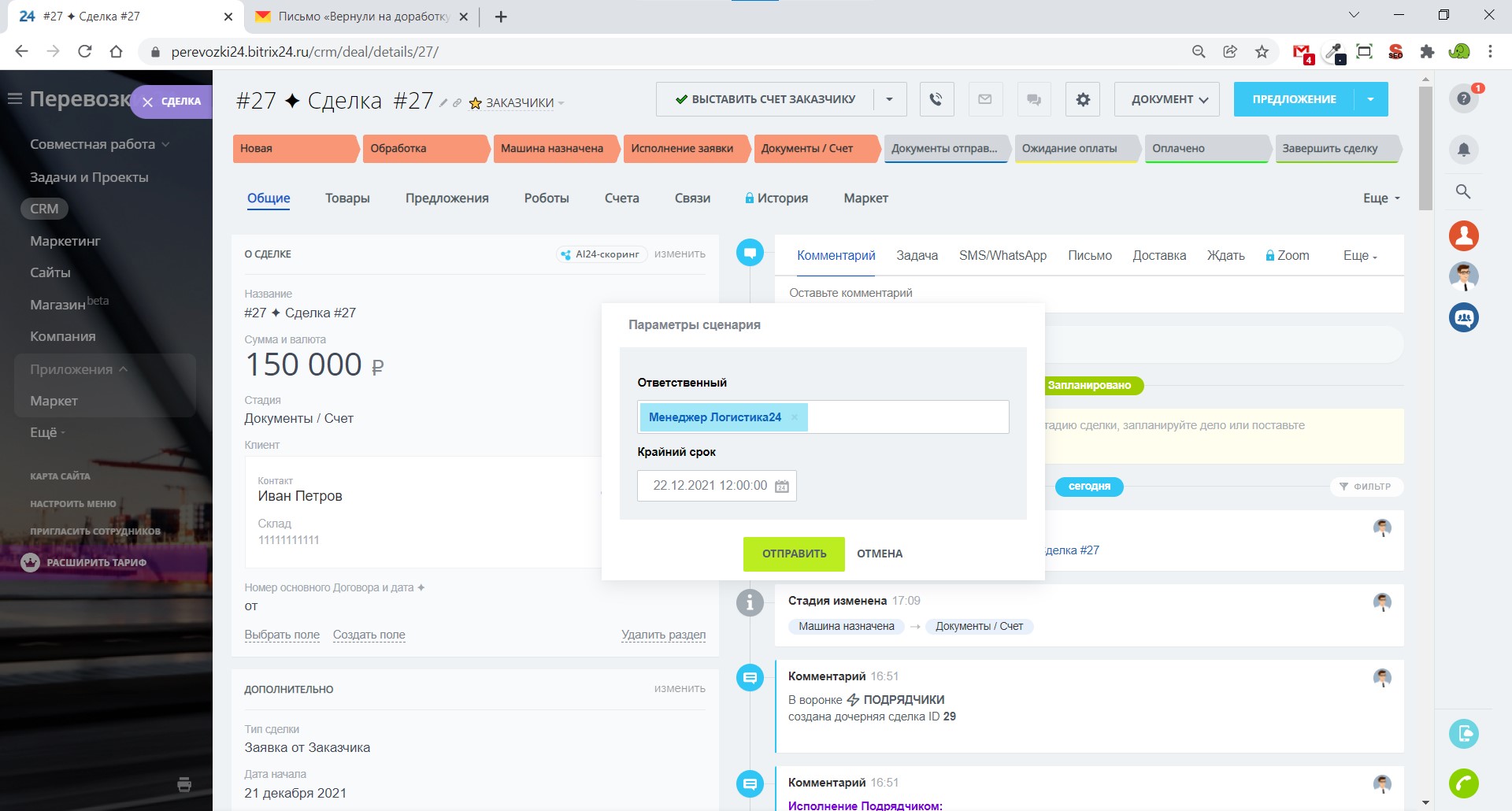Toggle favorite star in the browser address bar

coord(1262,52)
